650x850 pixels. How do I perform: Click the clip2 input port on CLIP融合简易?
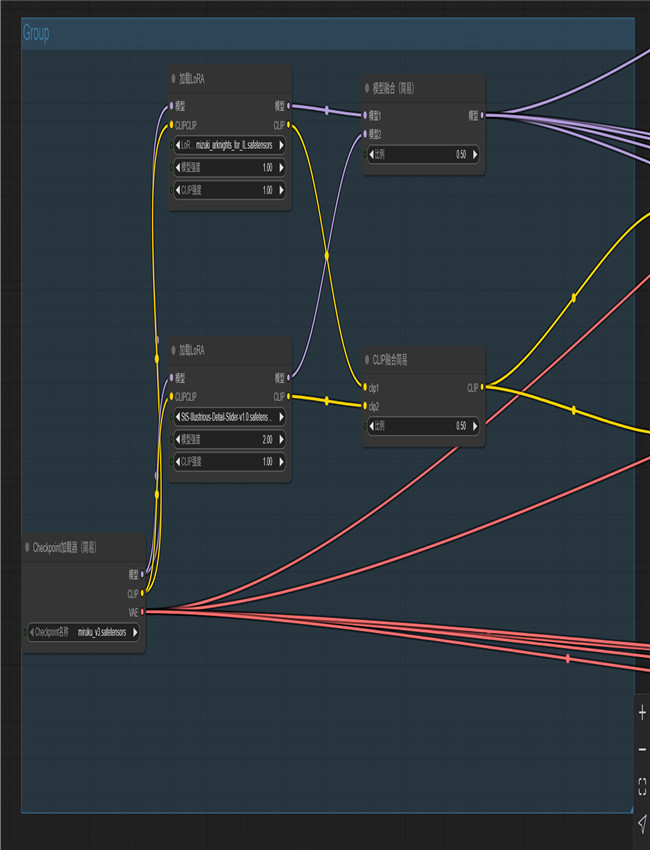[x=364, y=406]
